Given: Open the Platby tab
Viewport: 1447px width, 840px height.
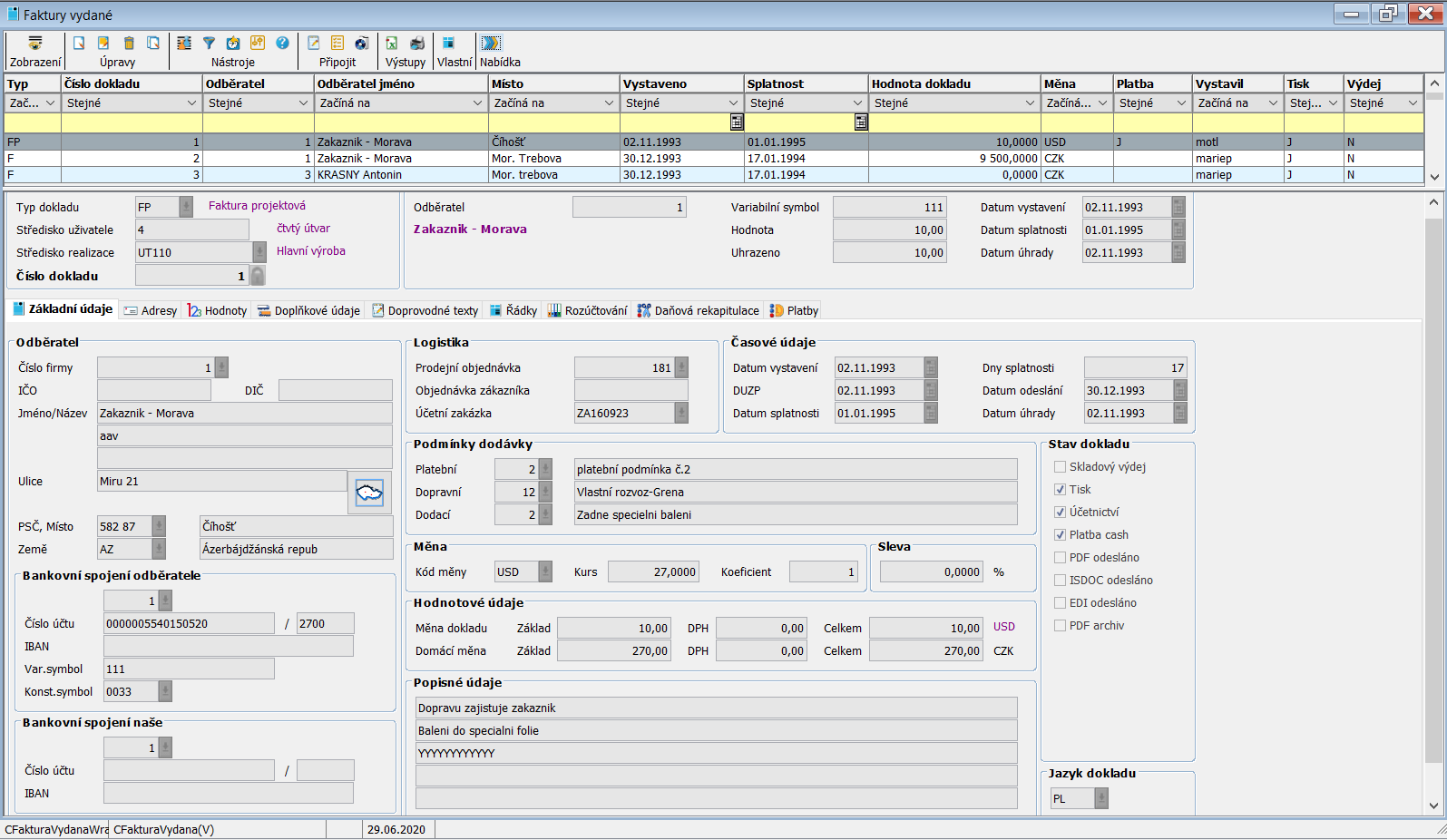Looking at the screenshot, I should (794, 310).
